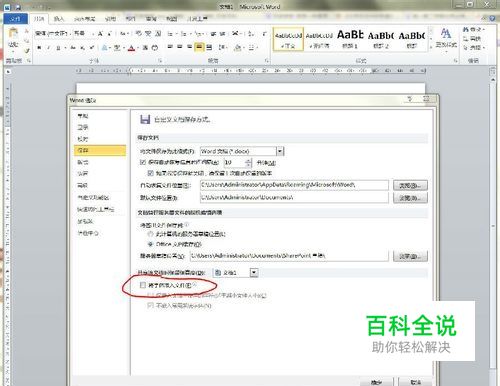This screenshot has height=386, width=500.
Task: Click the Character Border icon
Action: (x=158, y=34)
